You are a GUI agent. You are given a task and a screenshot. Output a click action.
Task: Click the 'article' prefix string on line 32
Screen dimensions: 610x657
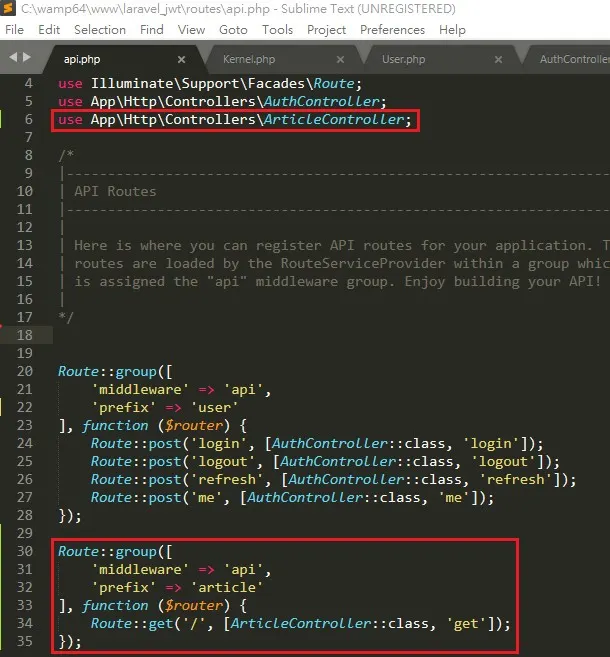227,587
